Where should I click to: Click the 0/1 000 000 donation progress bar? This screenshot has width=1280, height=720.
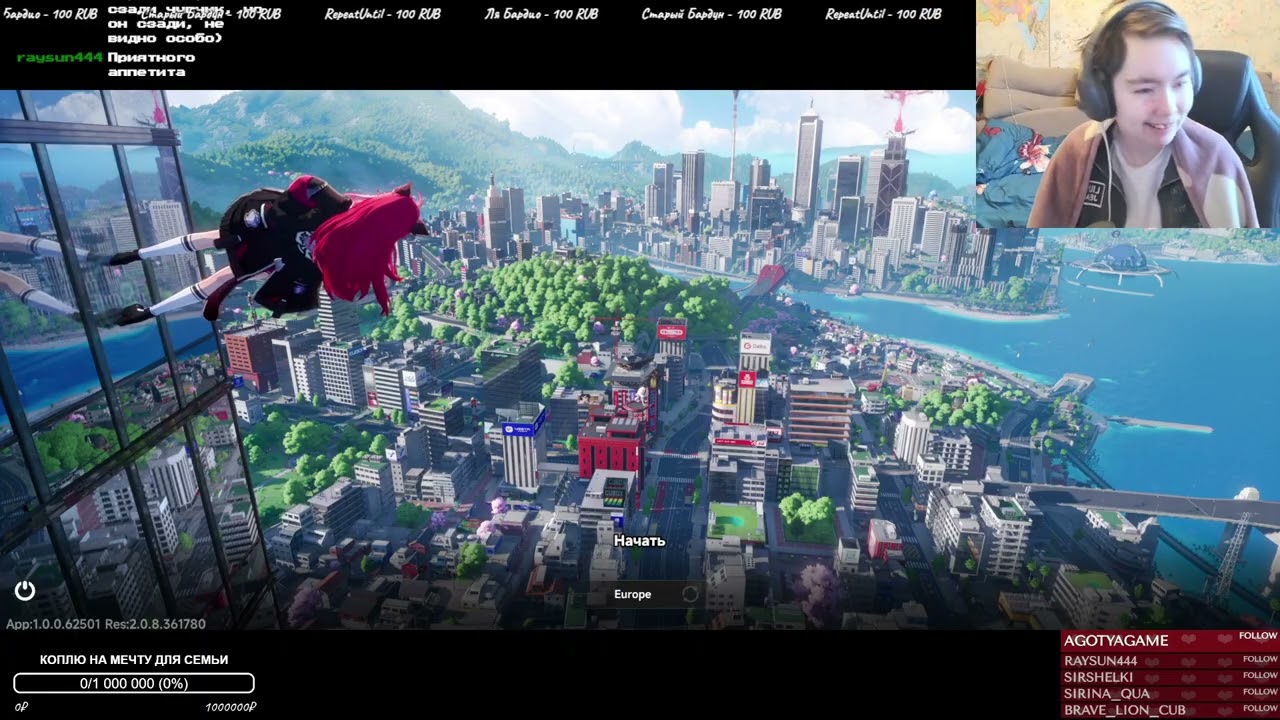coord(134,683)
